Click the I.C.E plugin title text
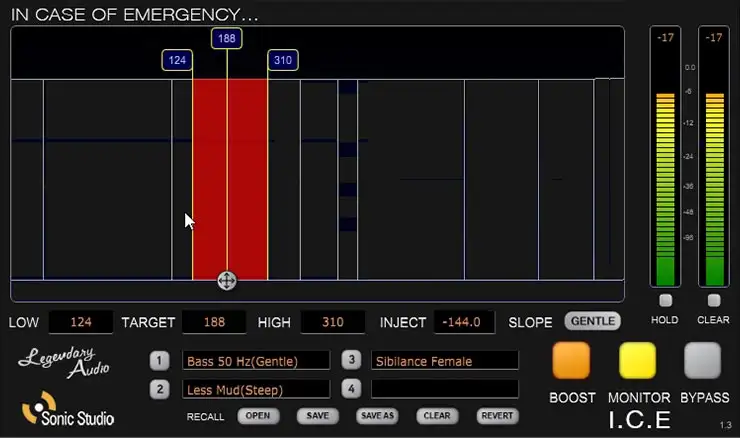 (x=639, y=420)
